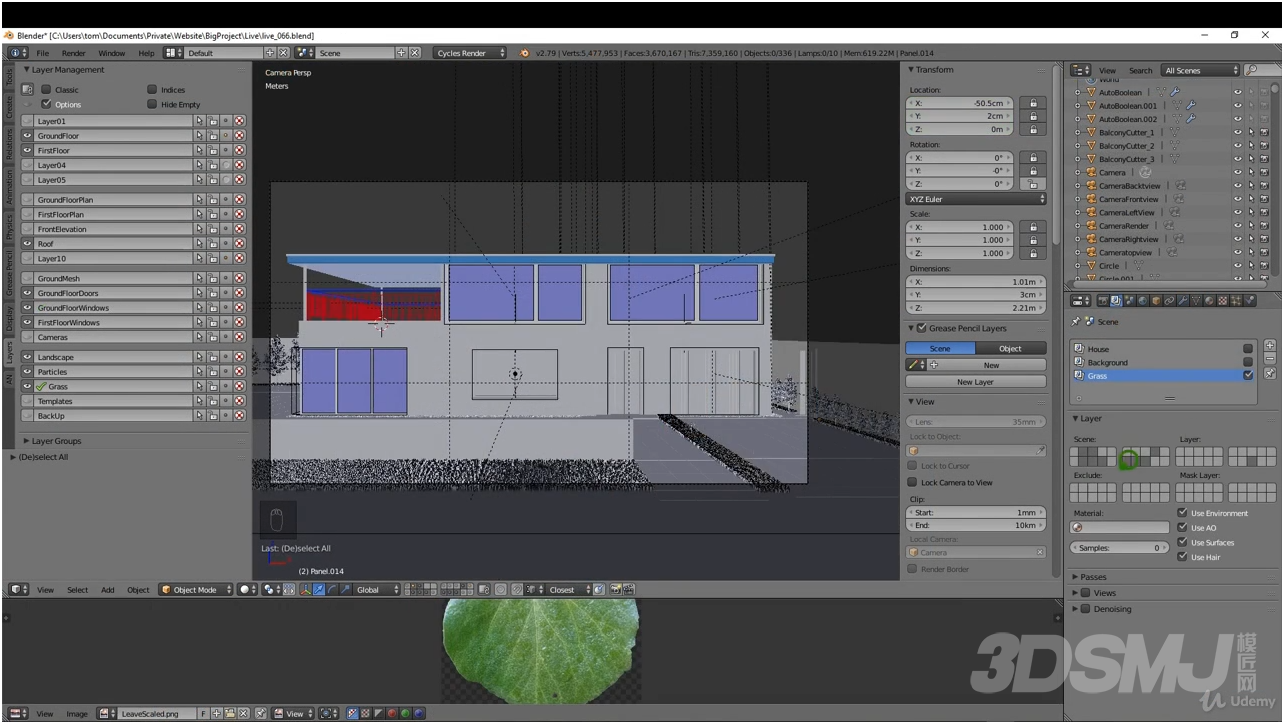
Task: Toggle visibility of the Layer04 layer
Action: click(28, 165)
